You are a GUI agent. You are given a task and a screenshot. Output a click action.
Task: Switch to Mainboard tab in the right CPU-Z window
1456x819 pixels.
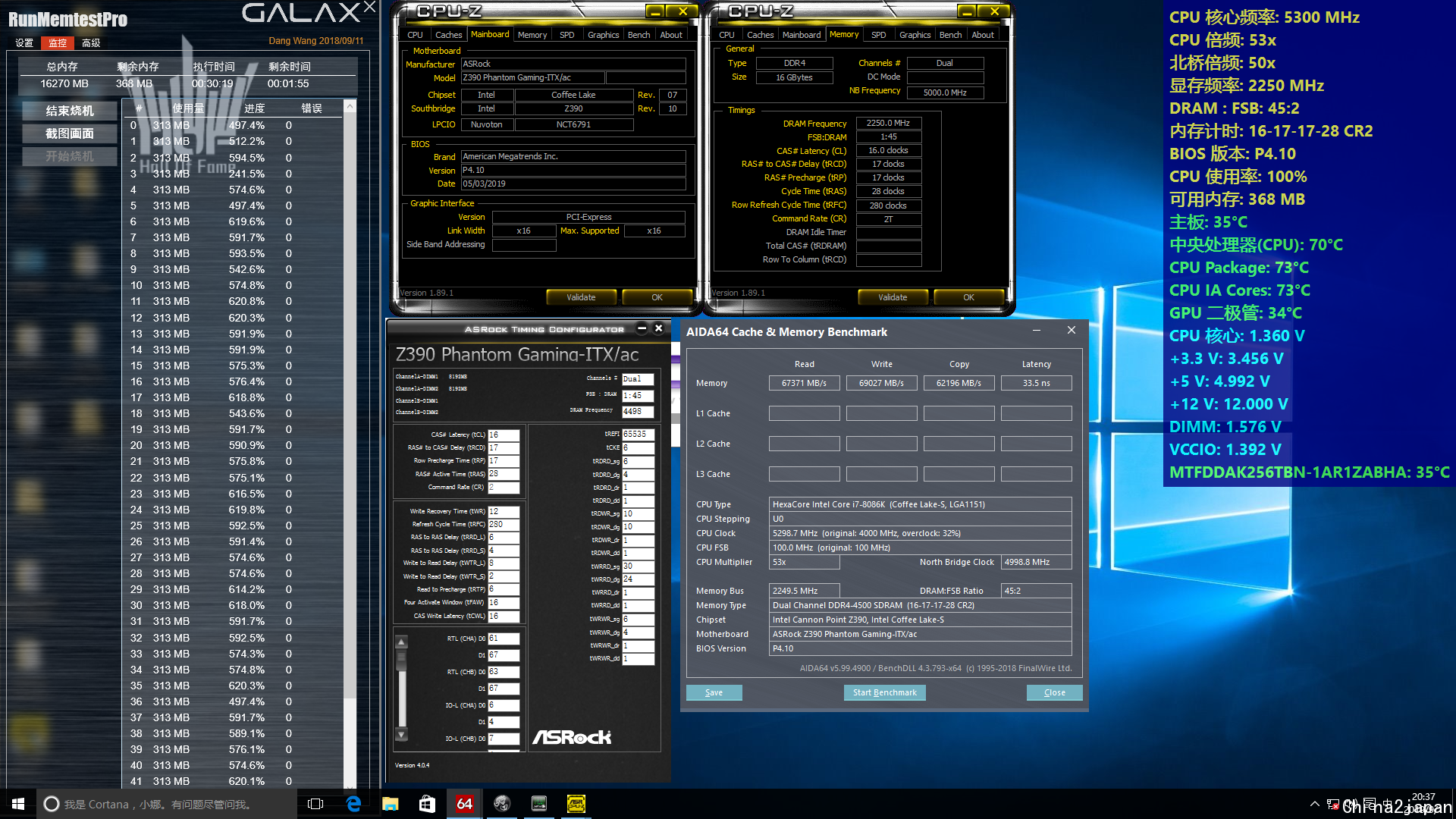(802, 35)
